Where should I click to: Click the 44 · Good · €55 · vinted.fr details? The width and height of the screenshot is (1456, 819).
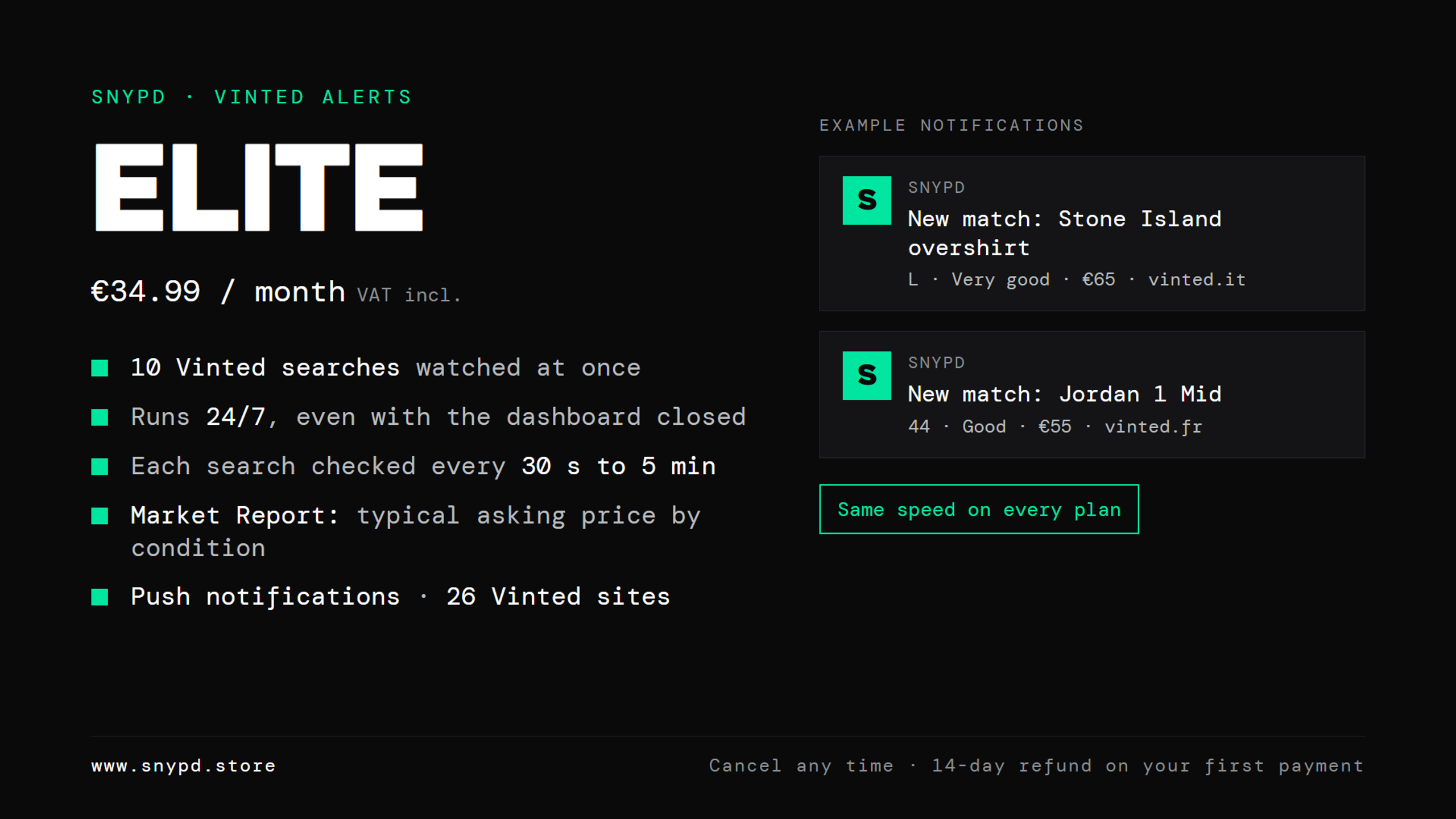coord(1055,427)
